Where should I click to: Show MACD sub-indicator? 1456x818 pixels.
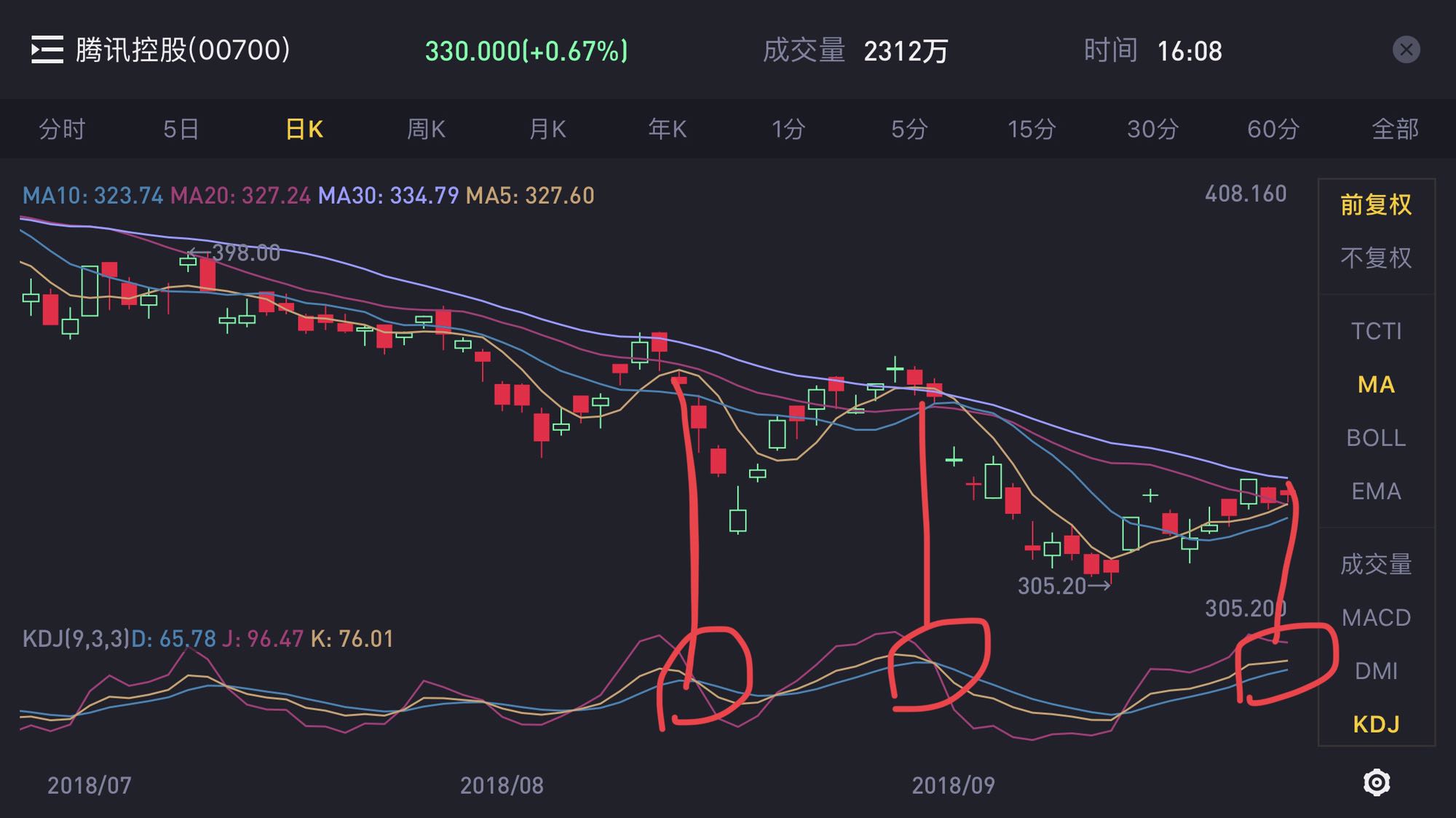(1376, 618)
